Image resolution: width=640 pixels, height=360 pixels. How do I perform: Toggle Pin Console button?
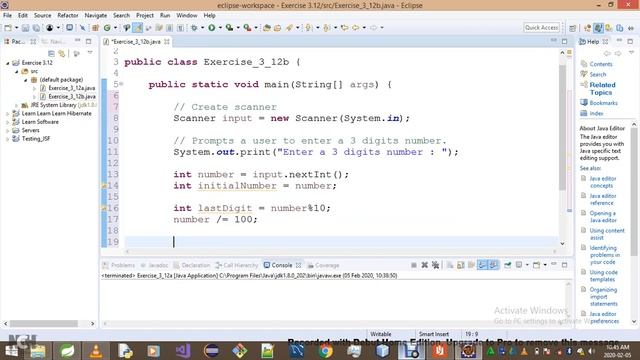point(507,265)
